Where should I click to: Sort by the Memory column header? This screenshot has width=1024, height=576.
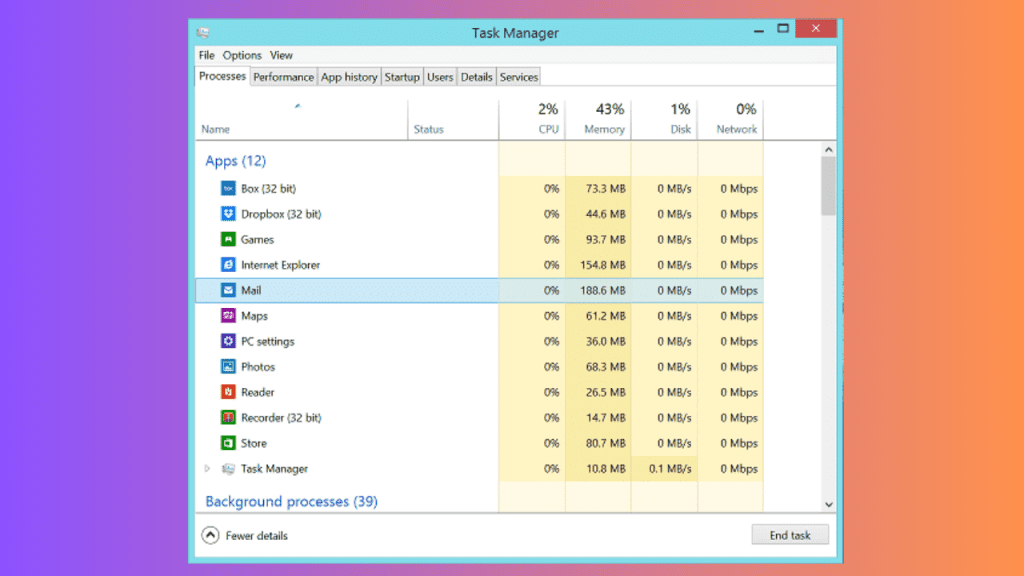[598, 120]
